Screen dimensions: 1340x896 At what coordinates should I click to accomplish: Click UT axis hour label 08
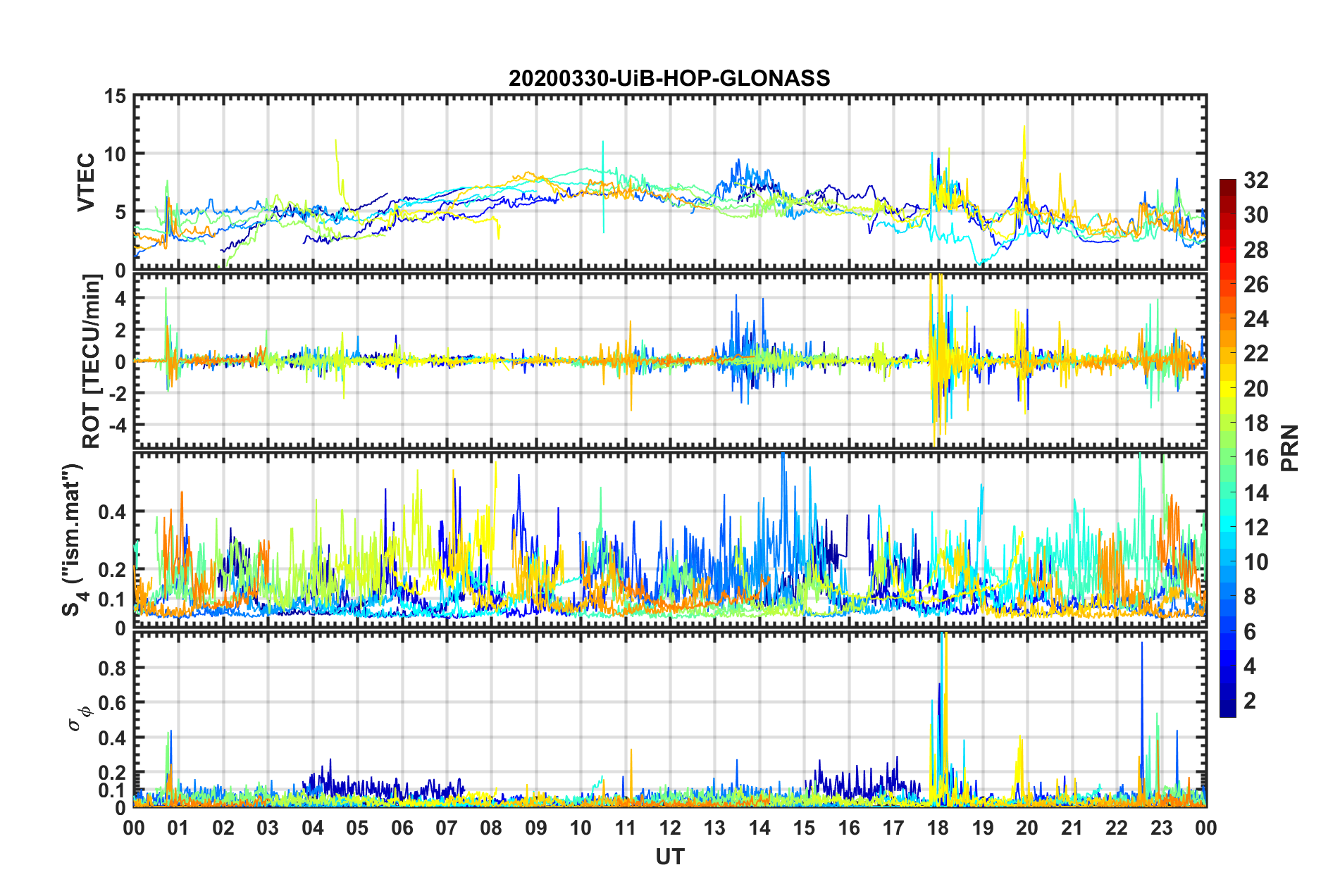(x=491, y=828)
